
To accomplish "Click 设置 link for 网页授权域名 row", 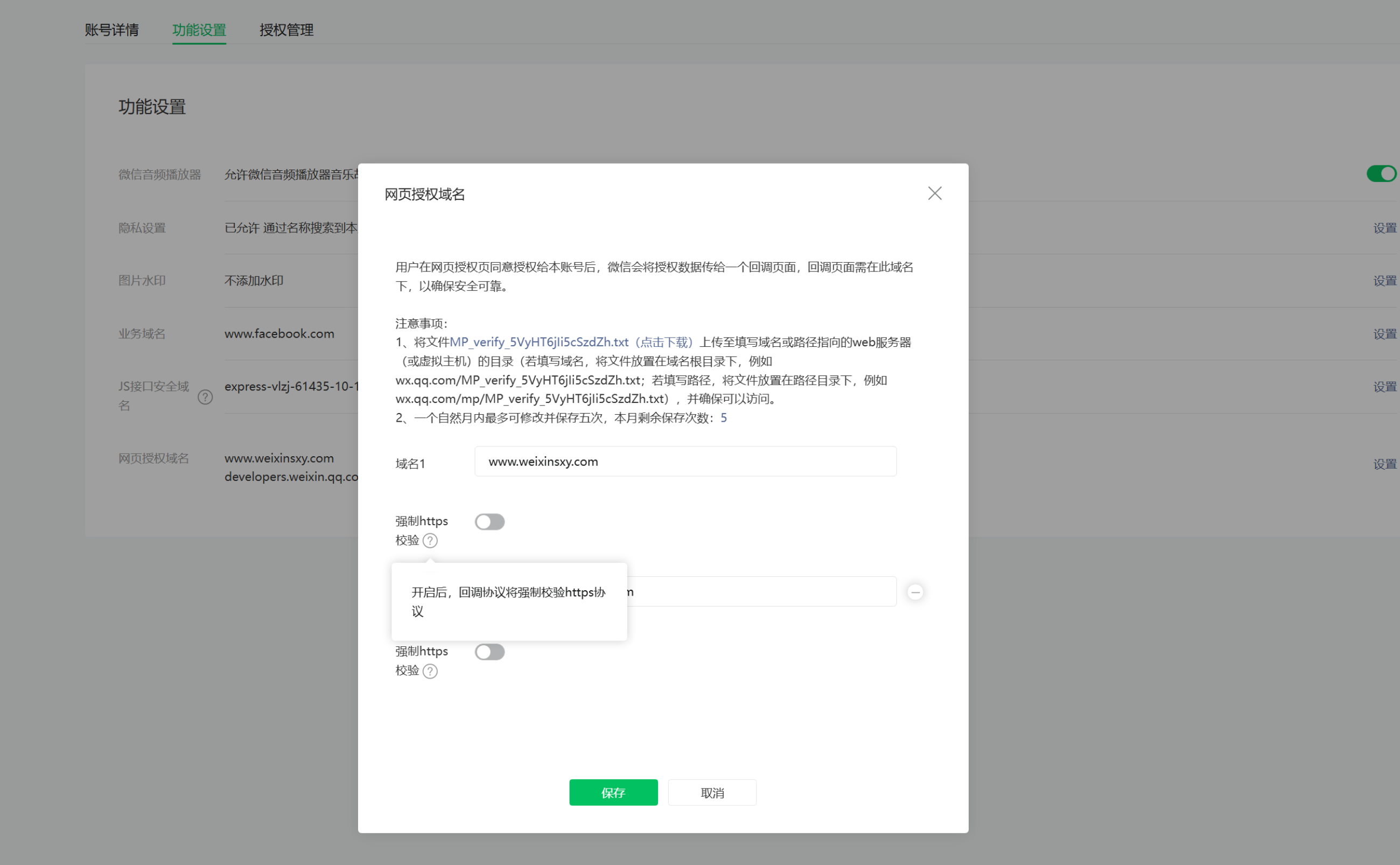I will 1384,464.
